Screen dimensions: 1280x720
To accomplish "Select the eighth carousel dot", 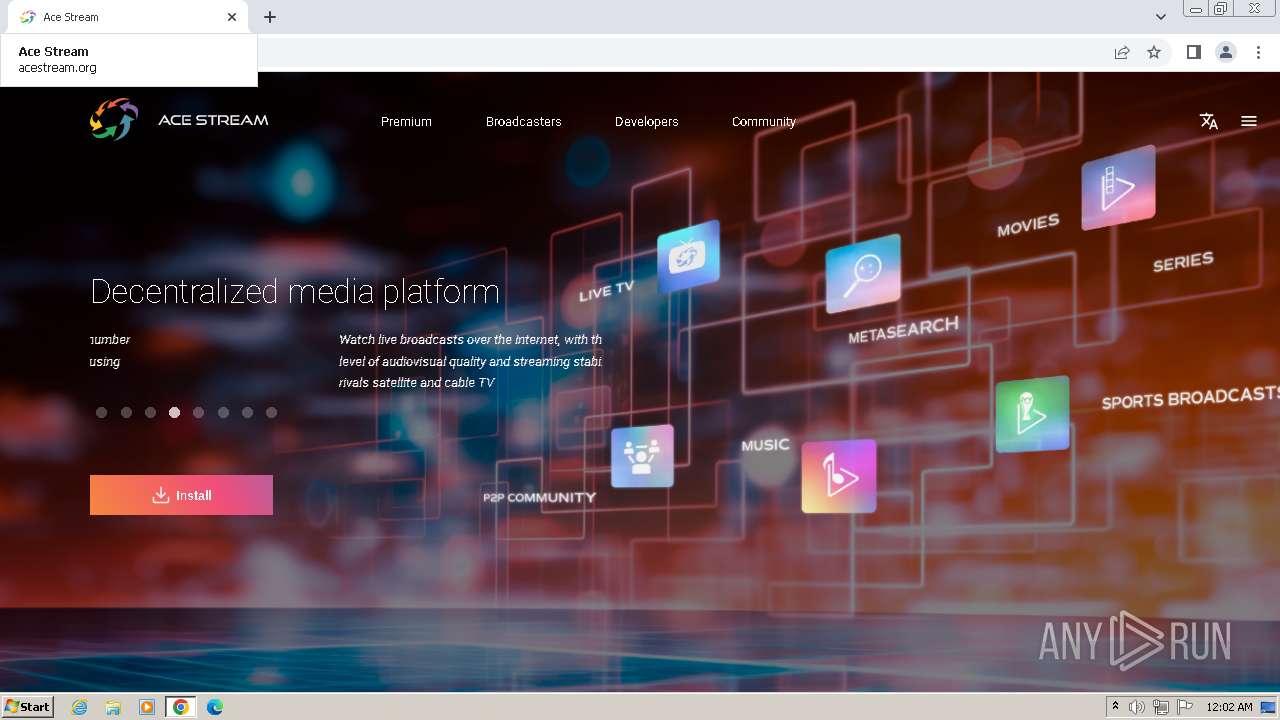I will click(271, 412).
